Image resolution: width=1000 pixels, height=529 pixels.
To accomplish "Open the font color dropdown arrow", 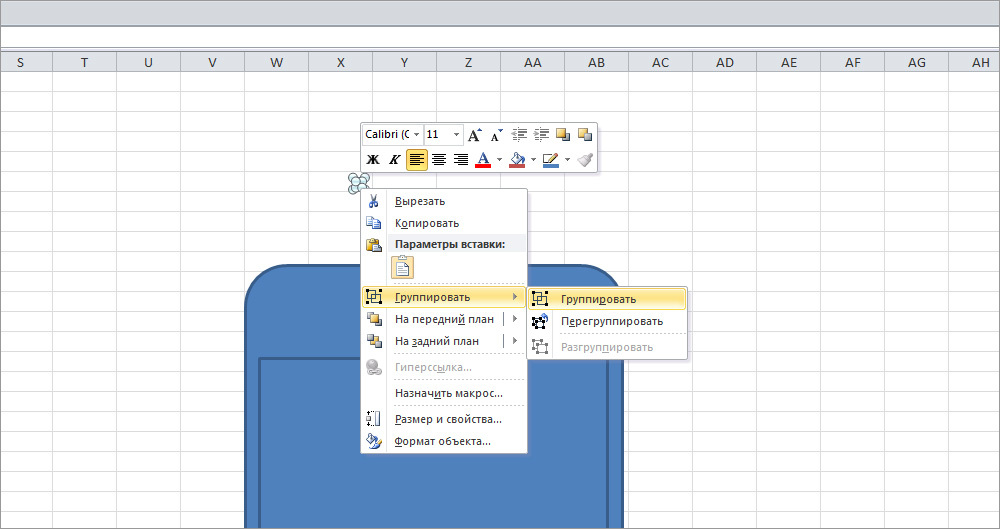I will 499,160.
